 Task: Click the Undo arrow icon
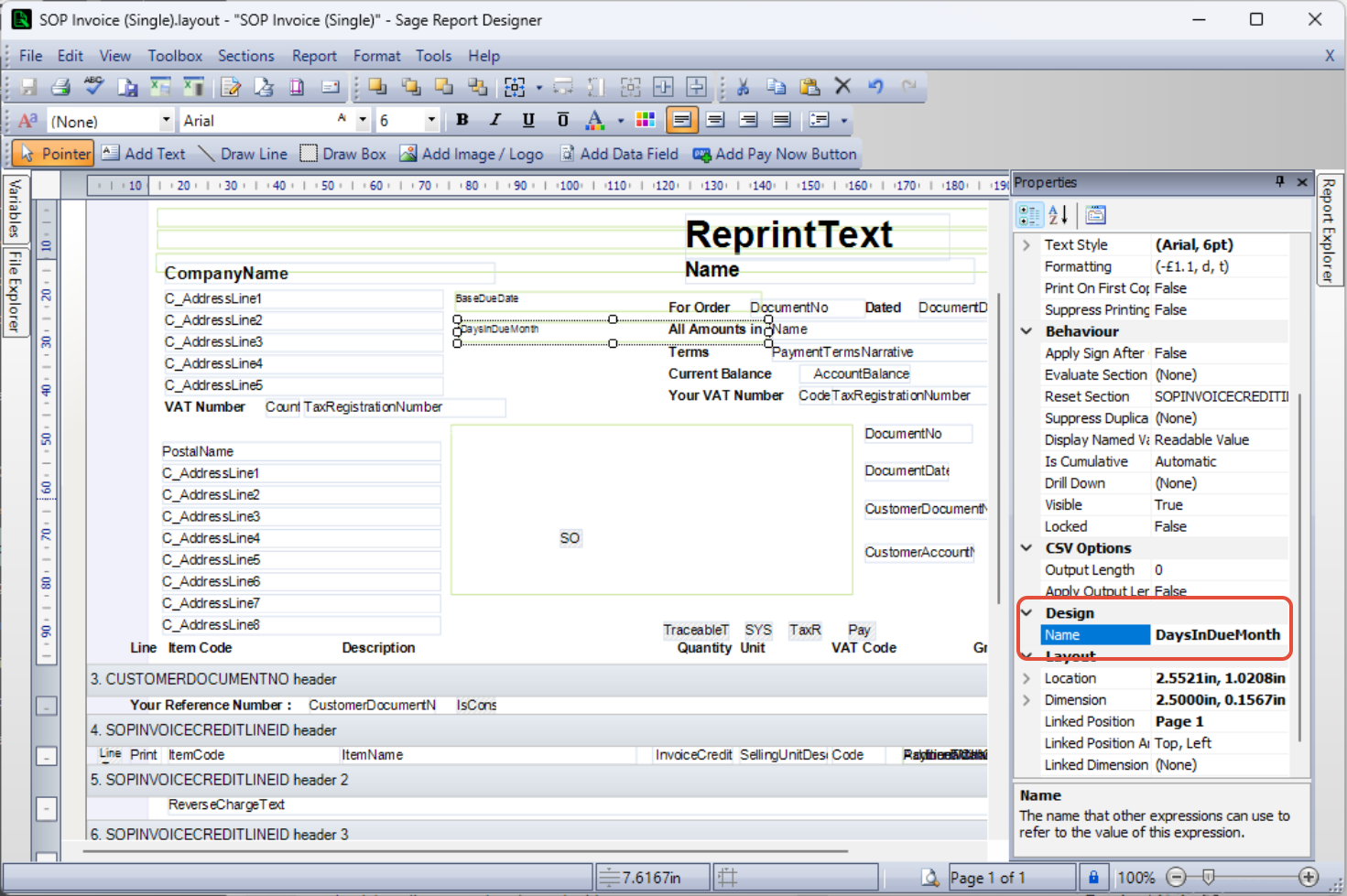pos(875,86)
